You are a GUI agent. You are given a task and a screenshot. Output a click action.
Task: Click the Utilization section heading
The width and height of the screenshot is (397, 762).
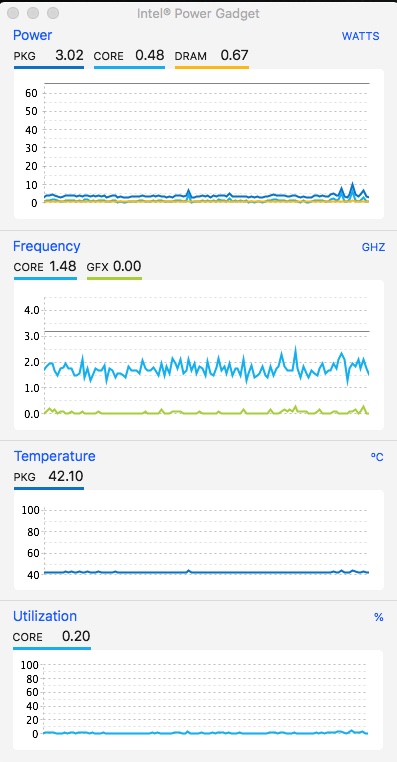pos(45,616)
